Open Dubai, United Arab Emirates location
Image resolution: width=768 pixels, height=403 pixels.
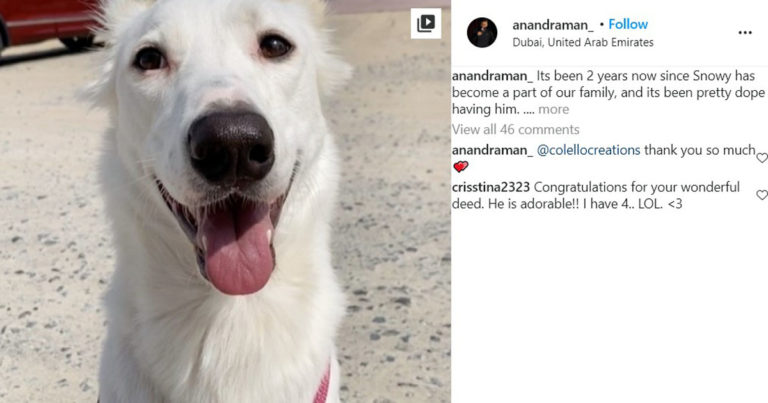[583, 43]
